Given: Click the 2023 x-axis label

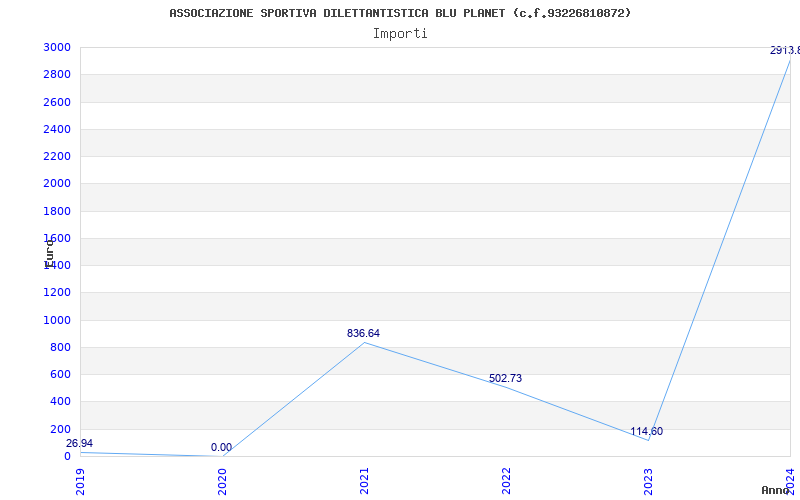Looking at the screenshot, I should coord(648,482).
